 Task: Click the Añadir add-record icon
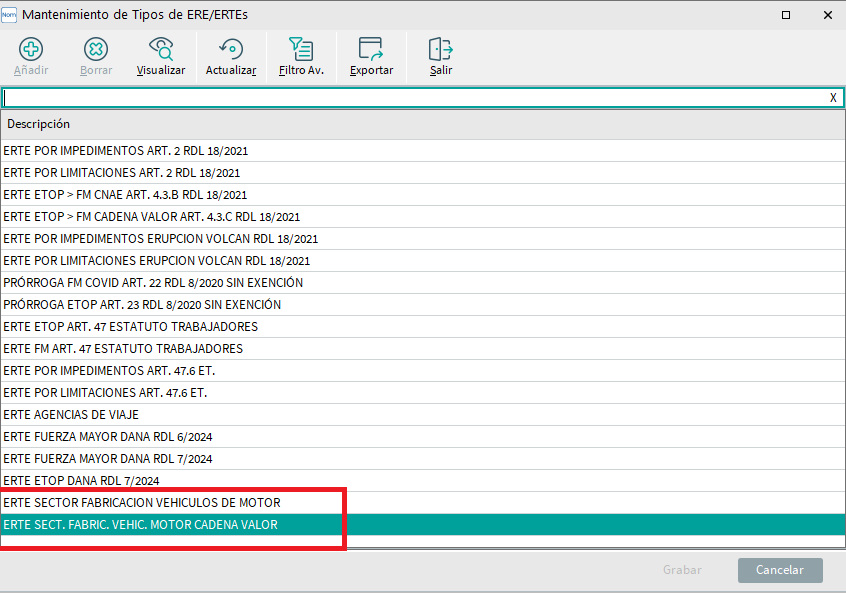click(31, 50)
